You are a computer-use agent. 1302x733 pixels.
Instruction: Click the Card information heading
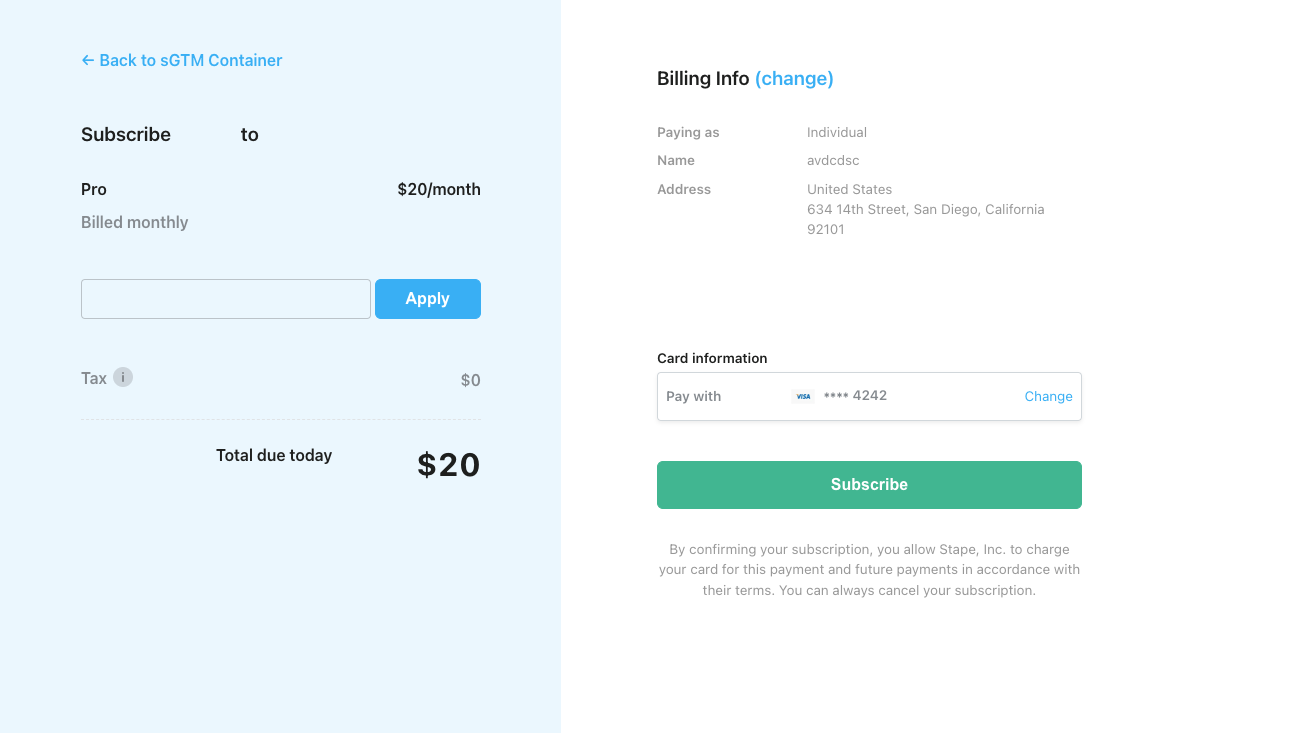click(712, 358)
